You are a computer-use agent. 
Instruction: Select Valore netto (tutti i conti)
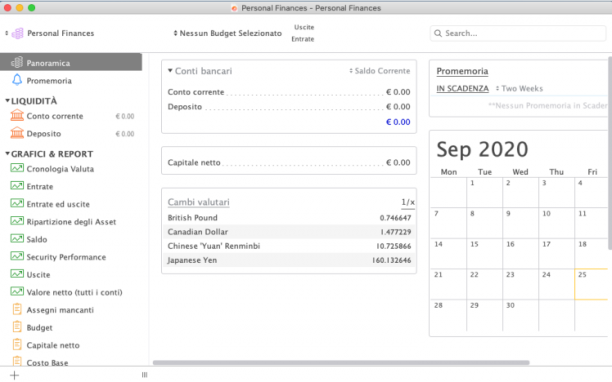[x=74, y=292]
